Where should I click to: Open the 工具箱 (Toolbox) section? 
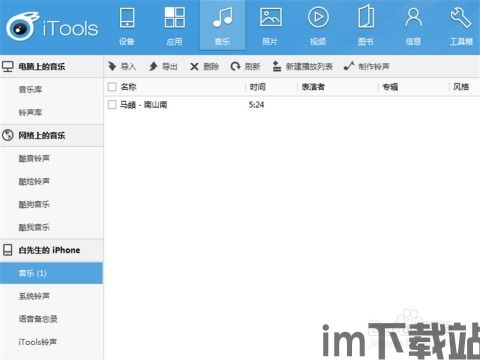[x=461, y=26]
